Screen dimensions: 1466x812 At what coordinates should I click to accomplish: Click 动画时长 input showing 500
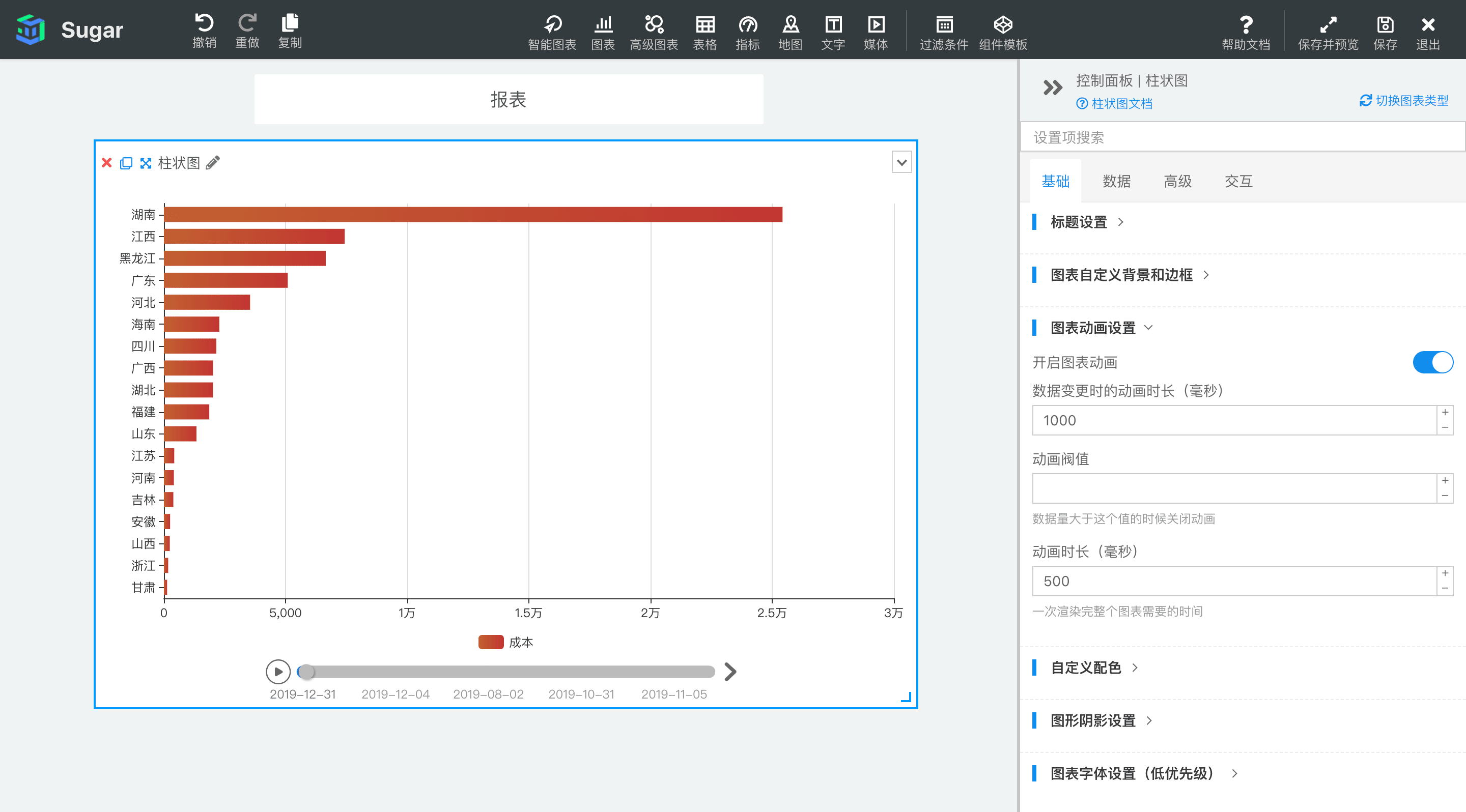point(1234,581)
